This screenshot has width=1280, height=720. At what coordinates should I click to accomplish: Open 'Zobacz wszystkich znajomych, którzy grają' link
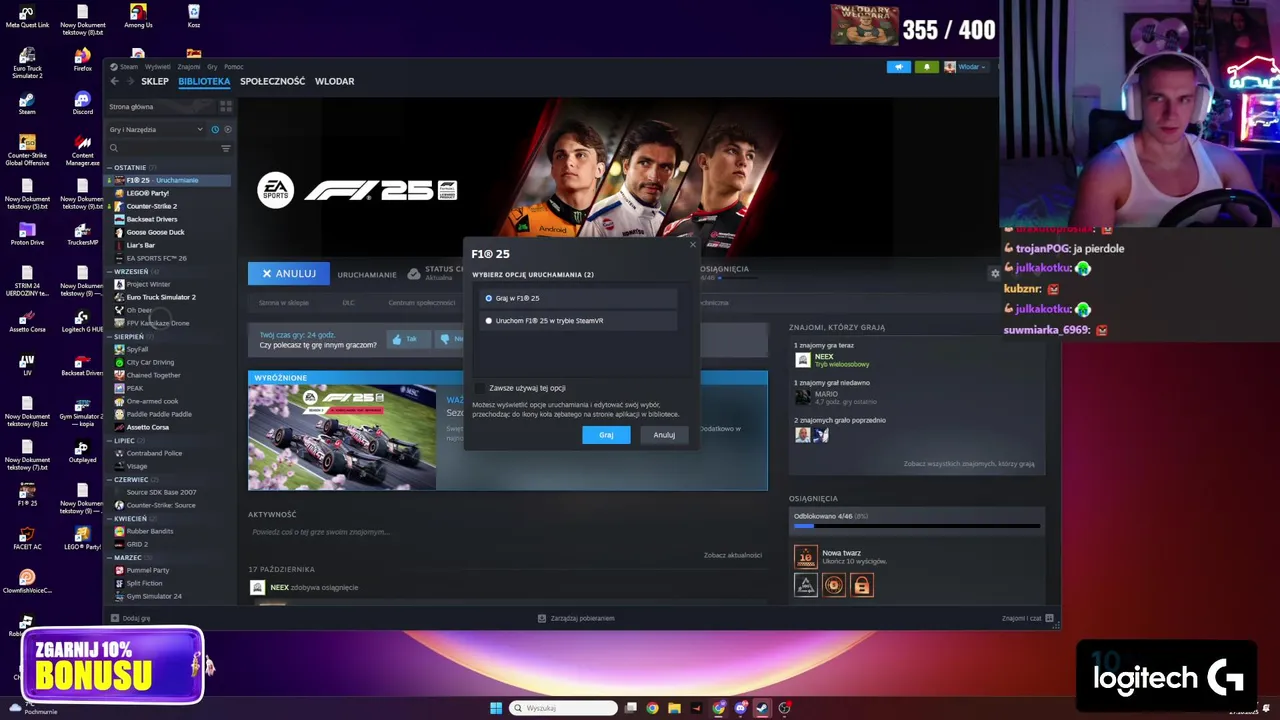click(x=969, y=464)
